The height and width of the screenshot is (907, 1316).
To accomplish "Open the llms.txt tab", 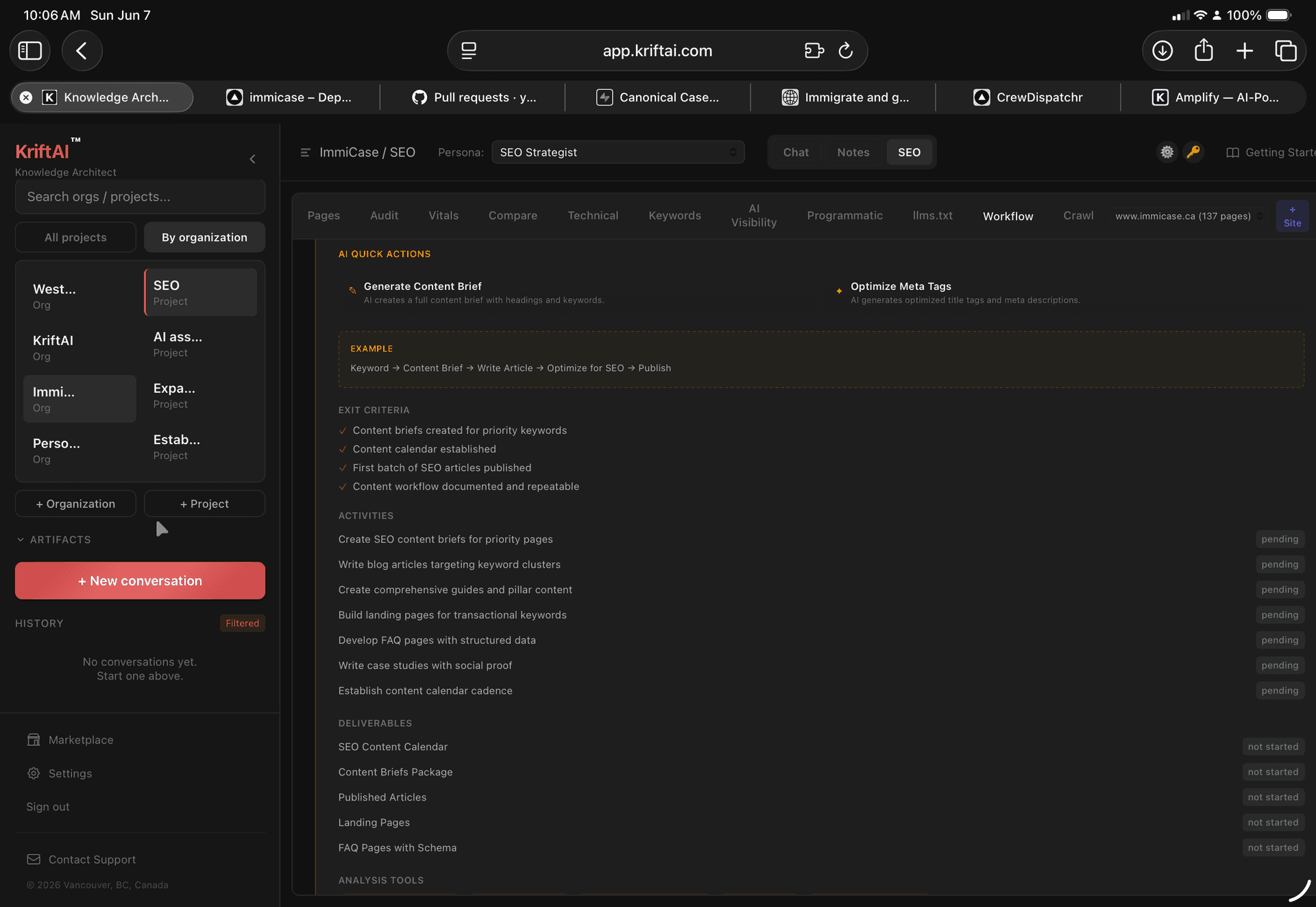I will click(932, 215).
